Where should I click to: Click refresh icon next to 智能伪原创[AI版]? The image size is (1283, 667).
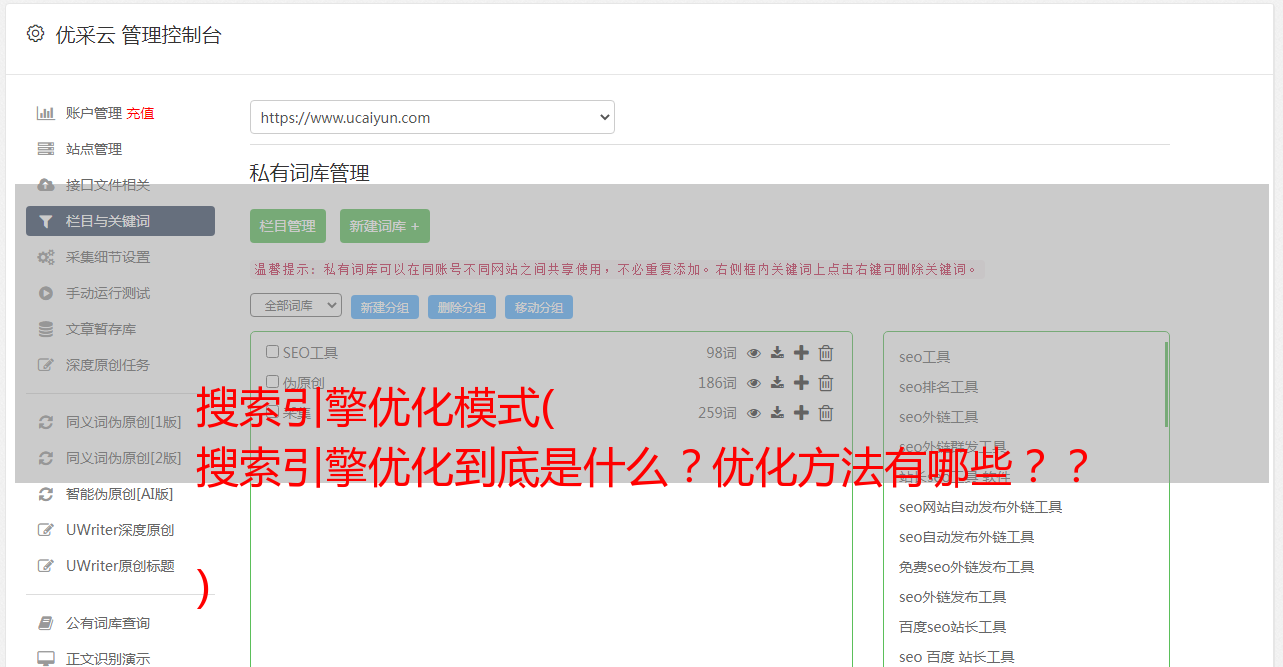[46, 494]
